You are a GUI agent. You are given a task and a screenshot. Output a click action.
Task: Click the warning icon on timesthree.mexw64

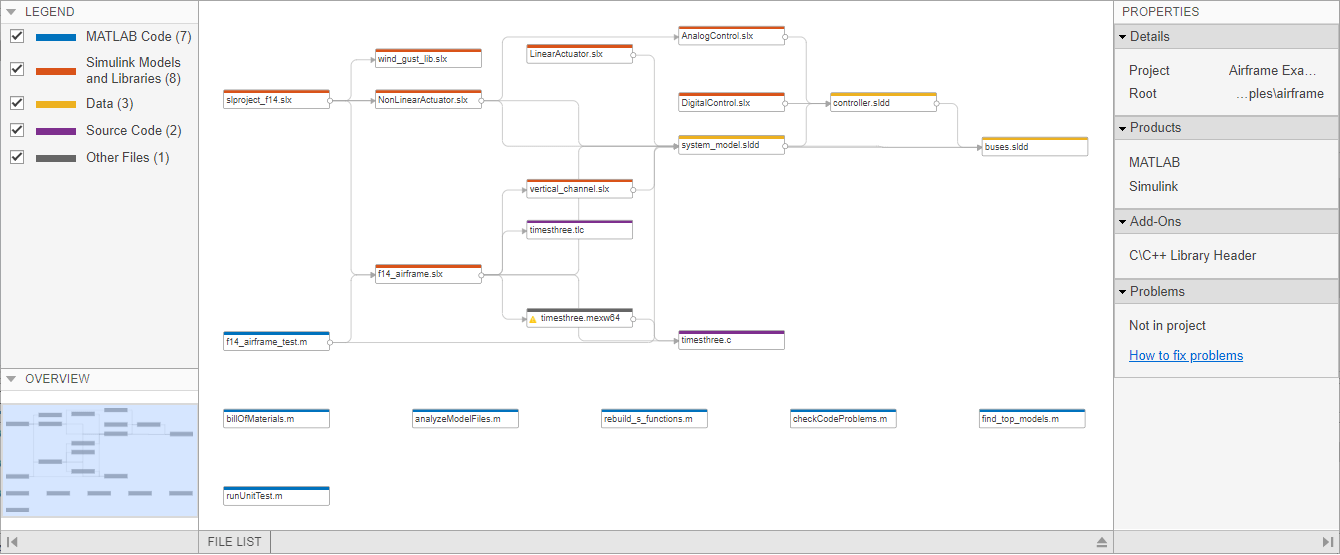533,319
